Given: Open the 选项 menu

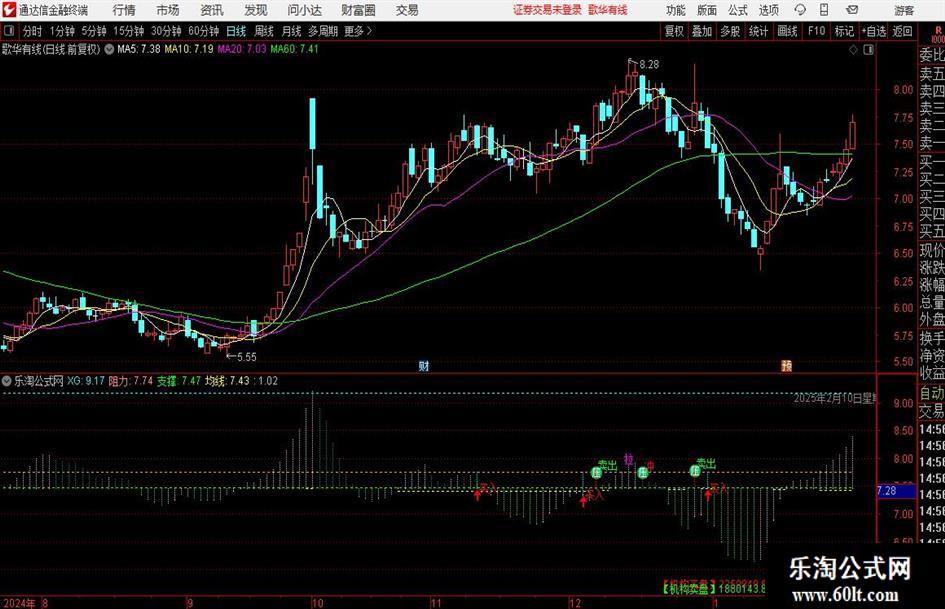Looking at the screenshot, I should click(768, 10).
